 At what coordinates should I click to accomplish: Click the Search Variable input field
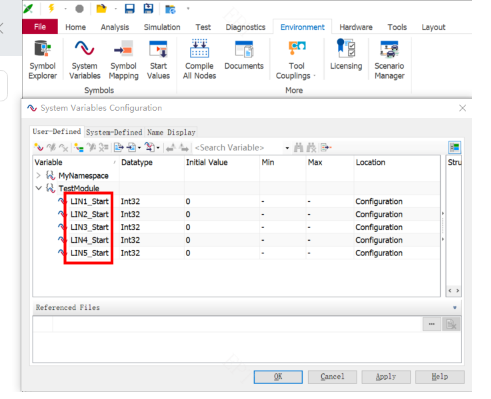pyautogui.click(x=238, y=148)
